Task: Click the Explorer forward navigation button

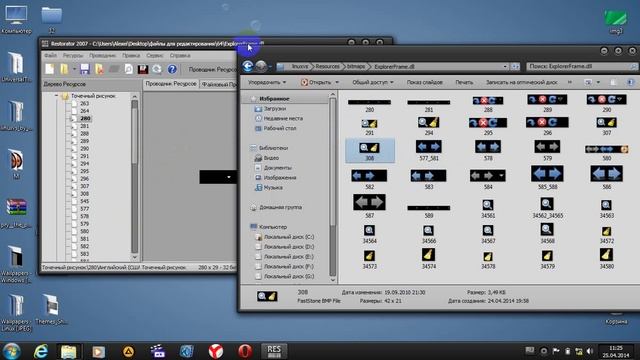Action: click(x=261, y=66)
